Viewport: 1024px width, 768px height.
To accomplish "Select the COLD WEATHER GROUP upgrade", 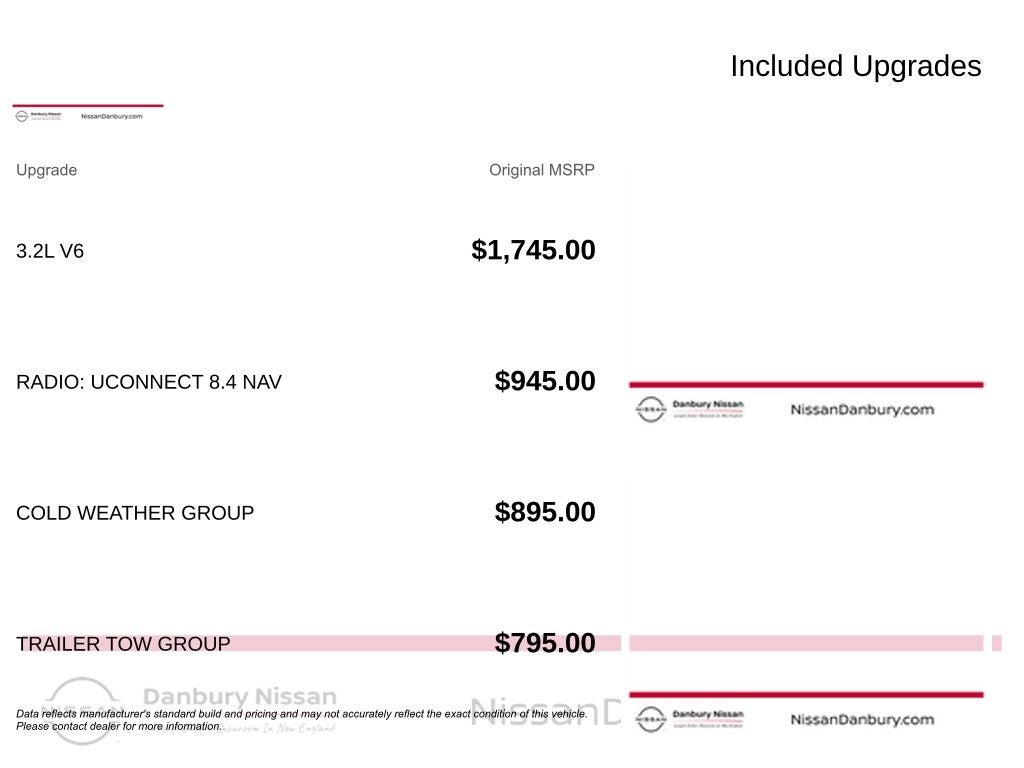I will coord(135,513).
